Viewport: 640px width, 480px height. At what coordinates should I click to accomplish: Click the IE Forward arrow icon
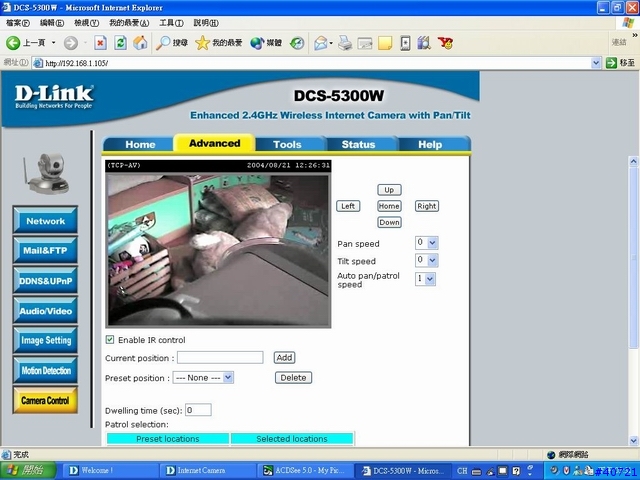coord(71,43)
